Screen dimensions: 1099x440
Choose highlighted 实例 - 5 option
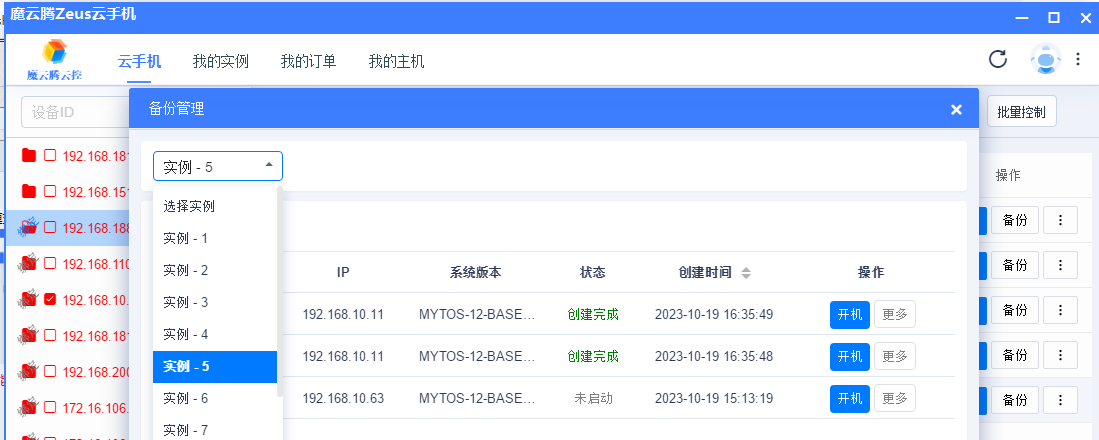[215, 366]
